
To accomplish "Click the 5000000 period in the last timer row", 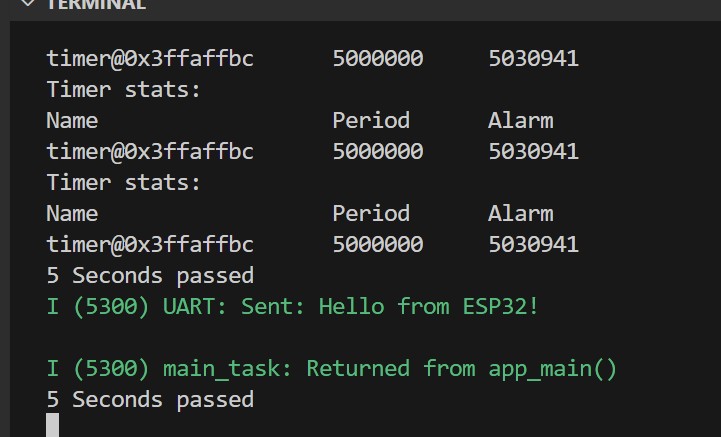I will (x=377, y=244).
